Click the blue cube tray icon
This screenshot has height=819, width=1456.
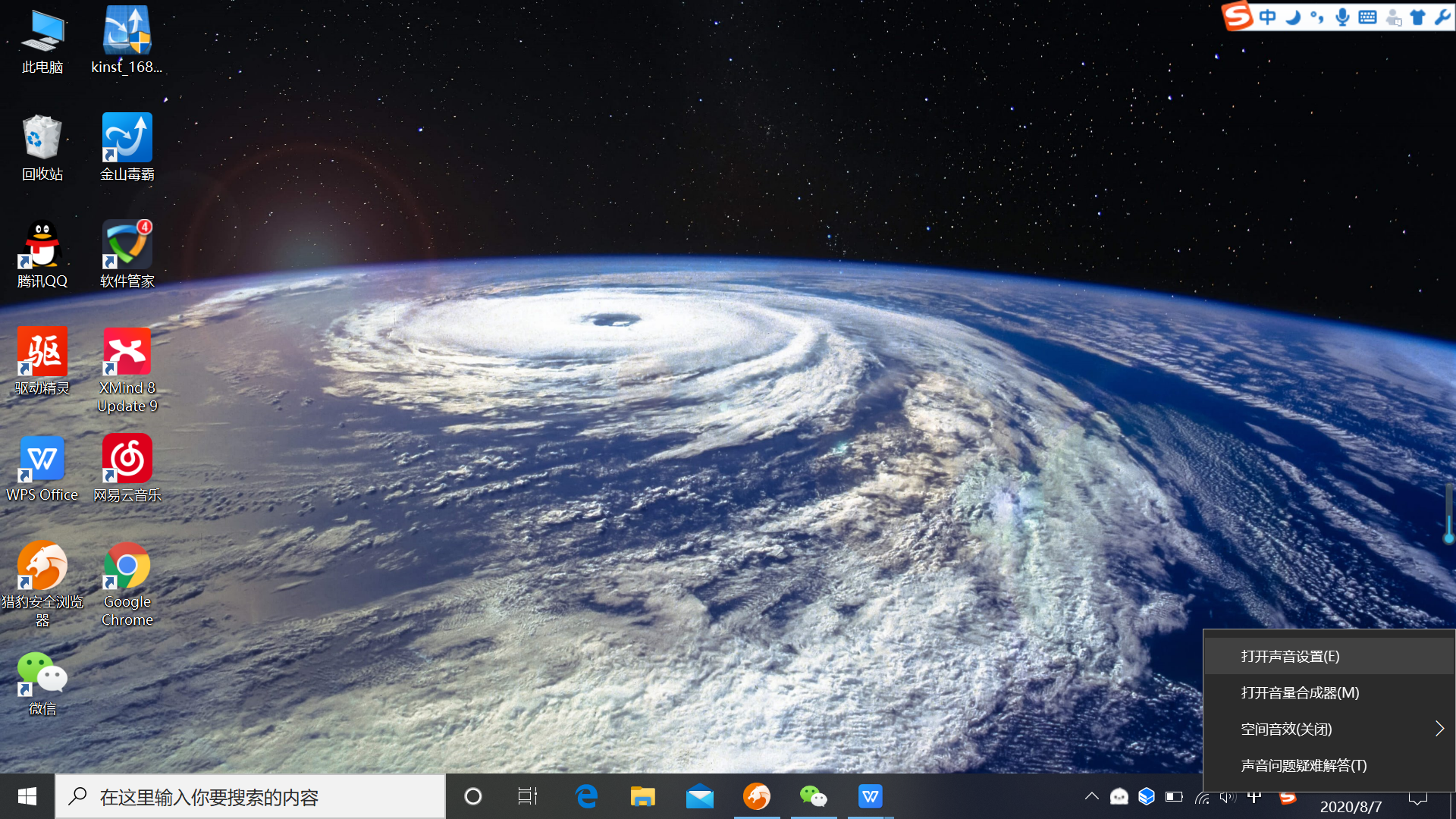click(x=1147, y=796)
